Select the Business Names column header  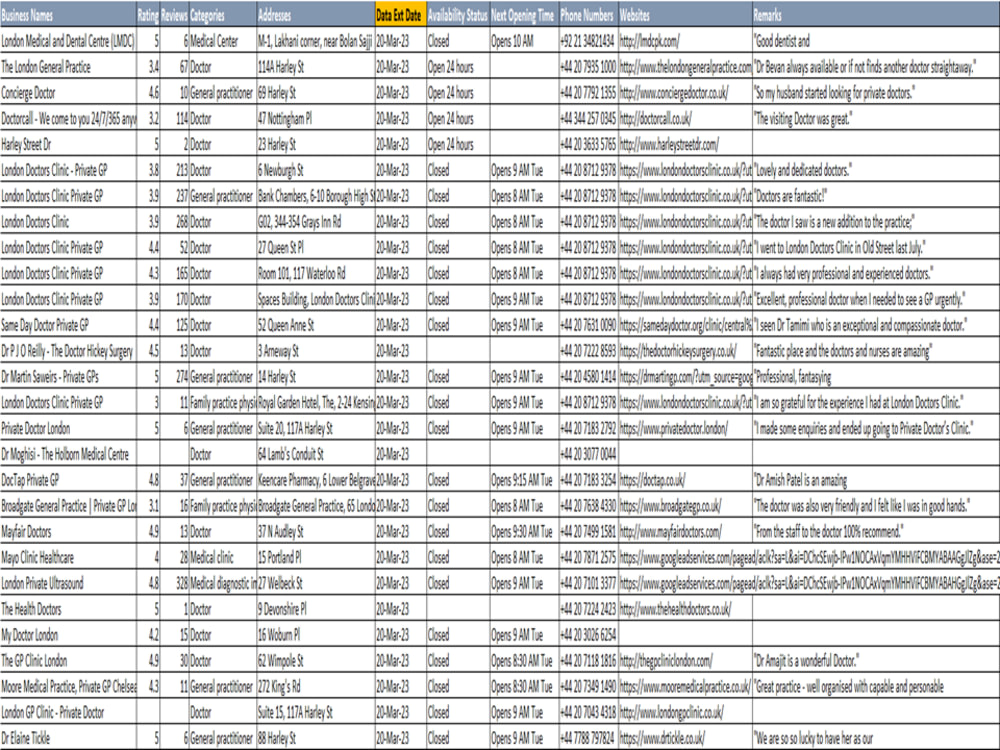[x=65, y=16]
